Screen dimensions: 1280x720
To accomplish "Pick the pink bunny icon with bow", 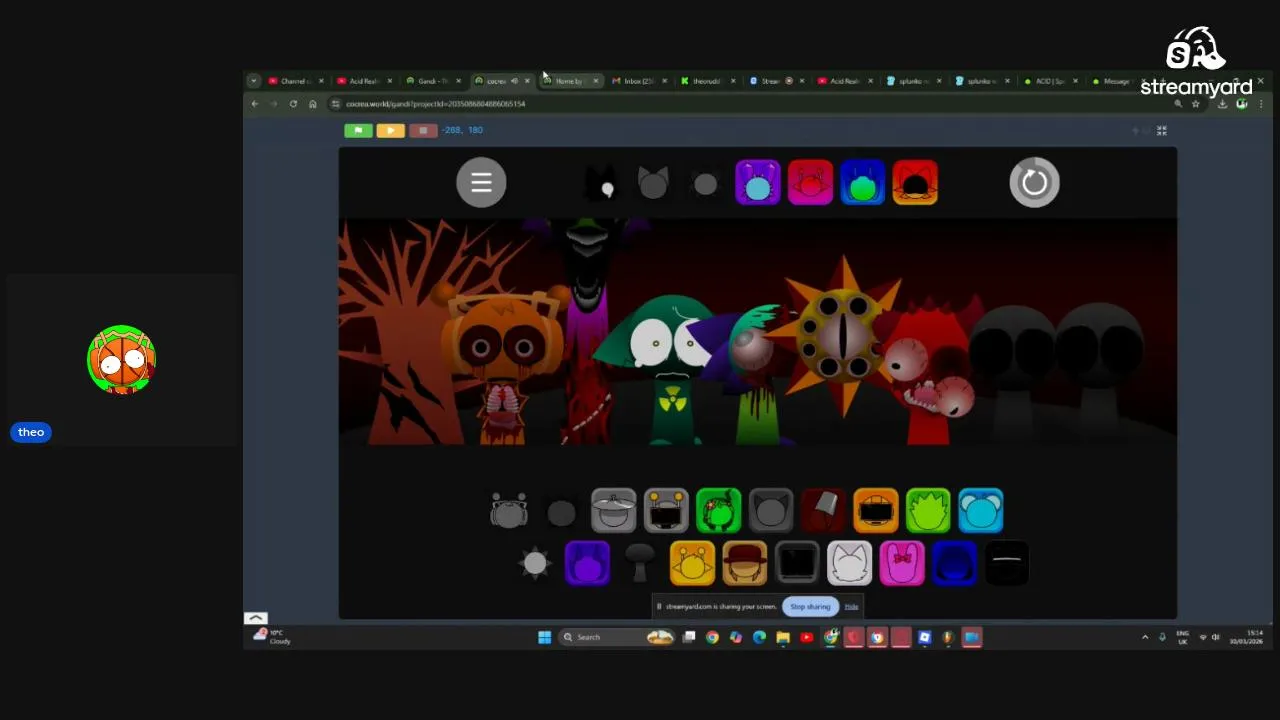I will point(902,563).
